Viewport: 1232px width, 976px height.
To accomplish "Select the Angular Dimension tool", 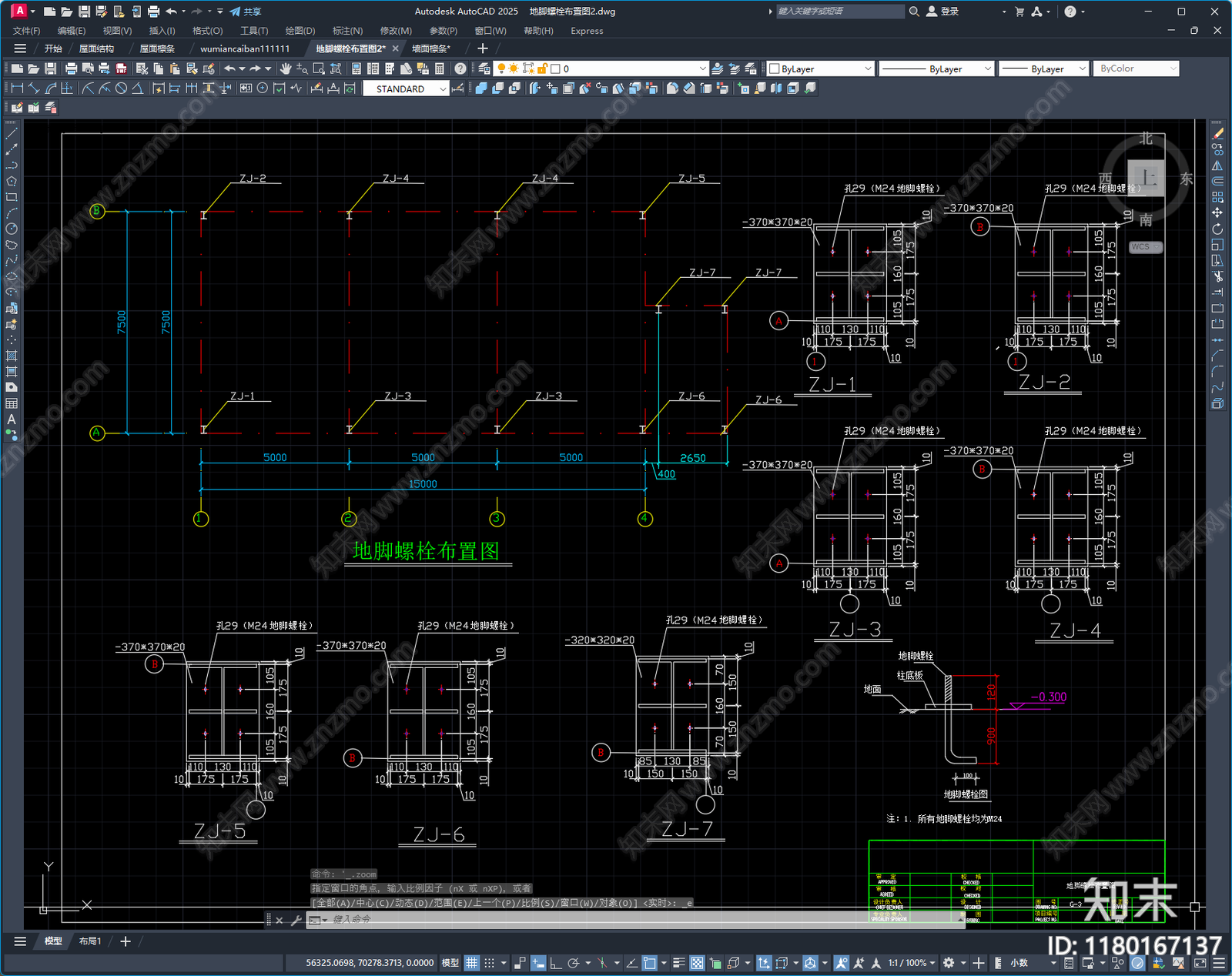I will 137,89.
